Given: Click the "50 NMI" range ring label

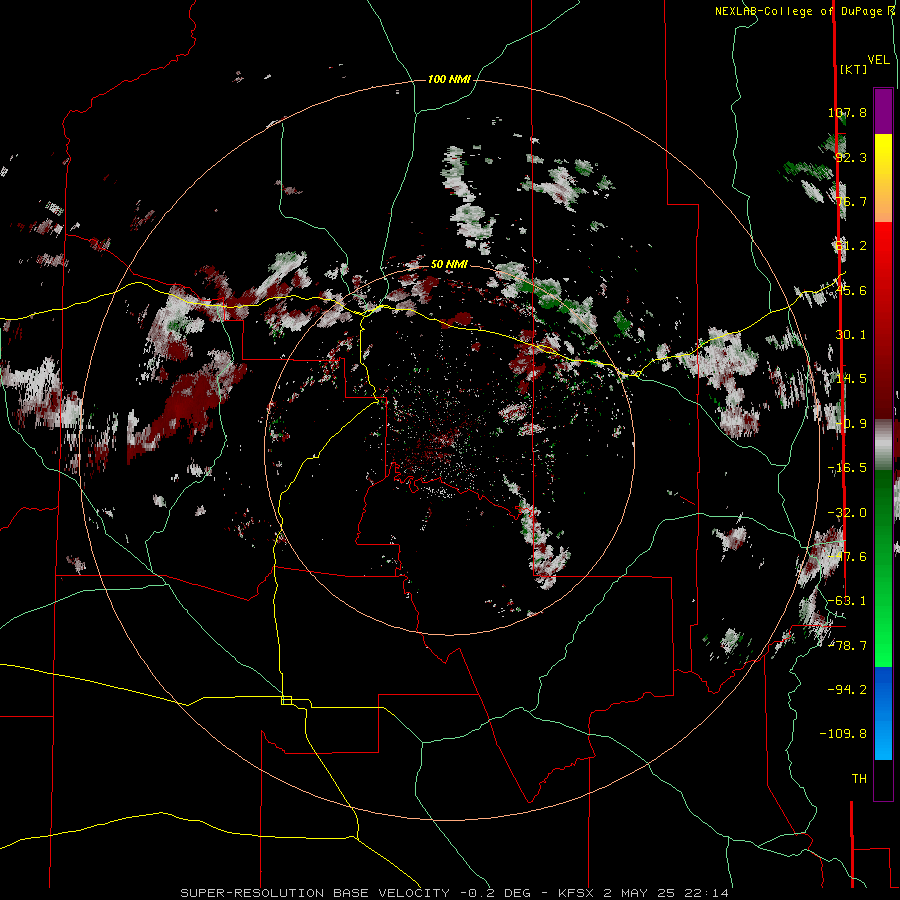Looking at the screenshot, I should tap(449, 265).
